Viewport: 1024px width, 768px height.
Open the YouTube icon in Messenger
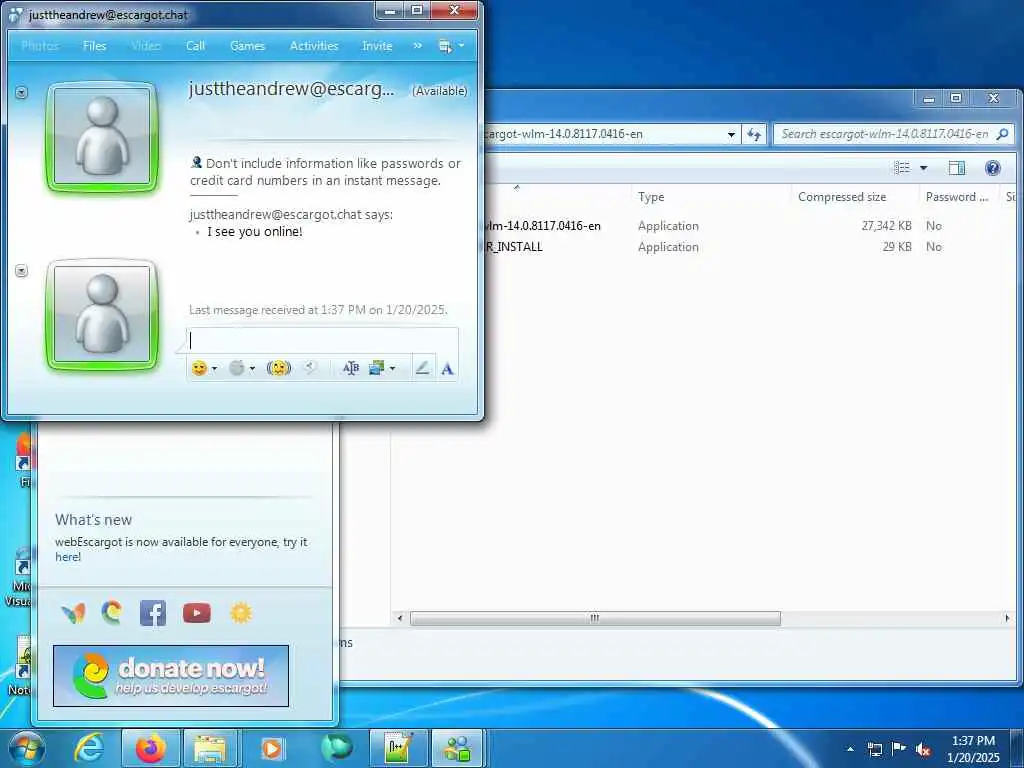197,613
